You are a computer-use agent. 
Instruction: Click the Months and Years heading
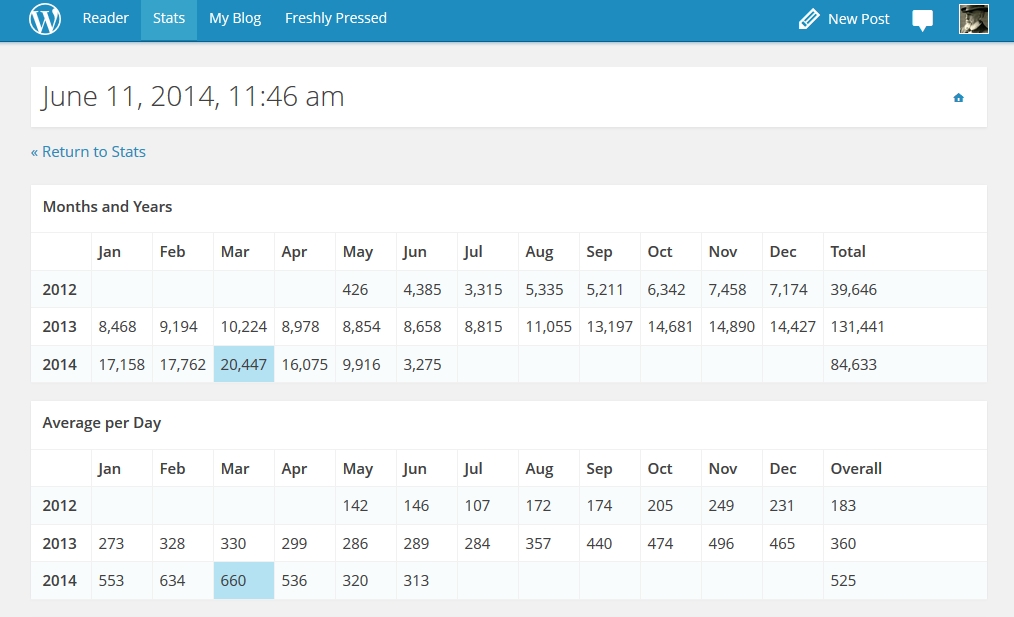click(107, 207)
